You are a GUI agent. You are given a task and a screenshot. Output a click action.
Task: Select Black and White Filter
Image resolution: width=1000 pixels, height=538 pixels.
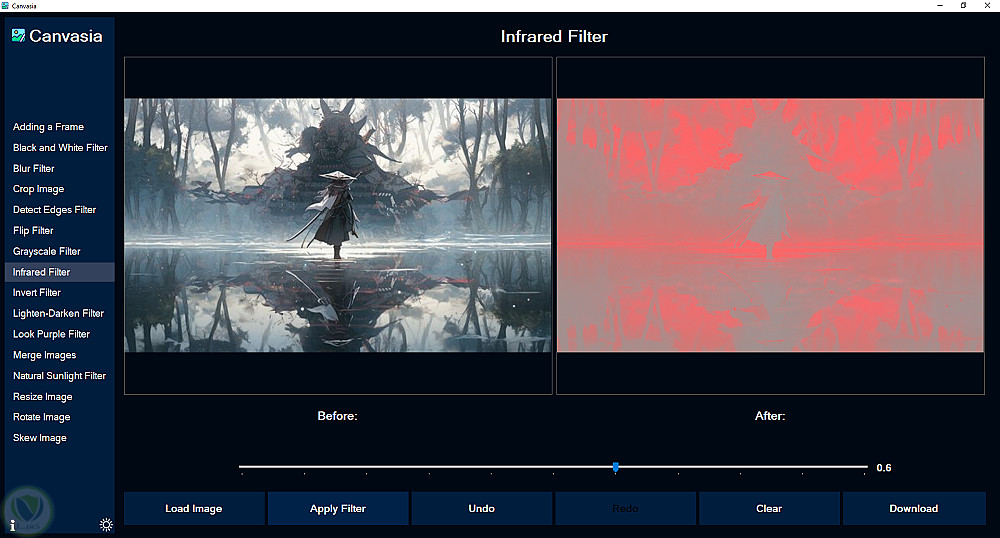tap(60, 147)
